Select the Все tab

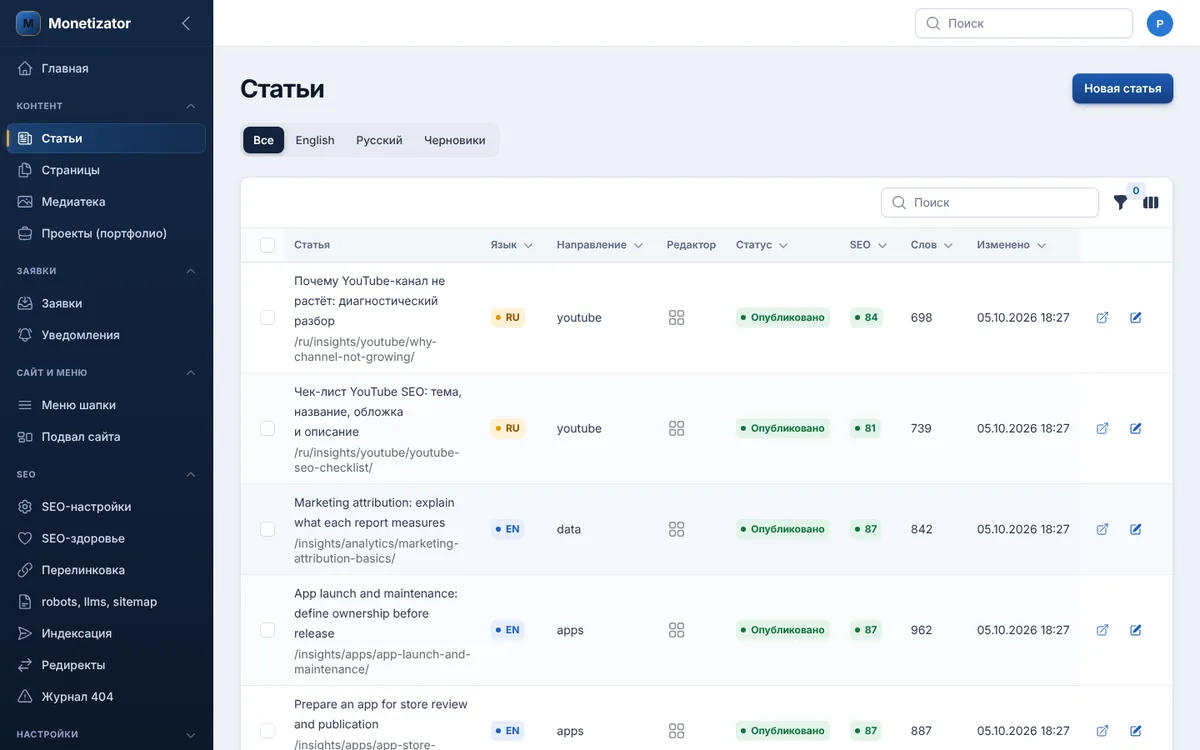264,140
